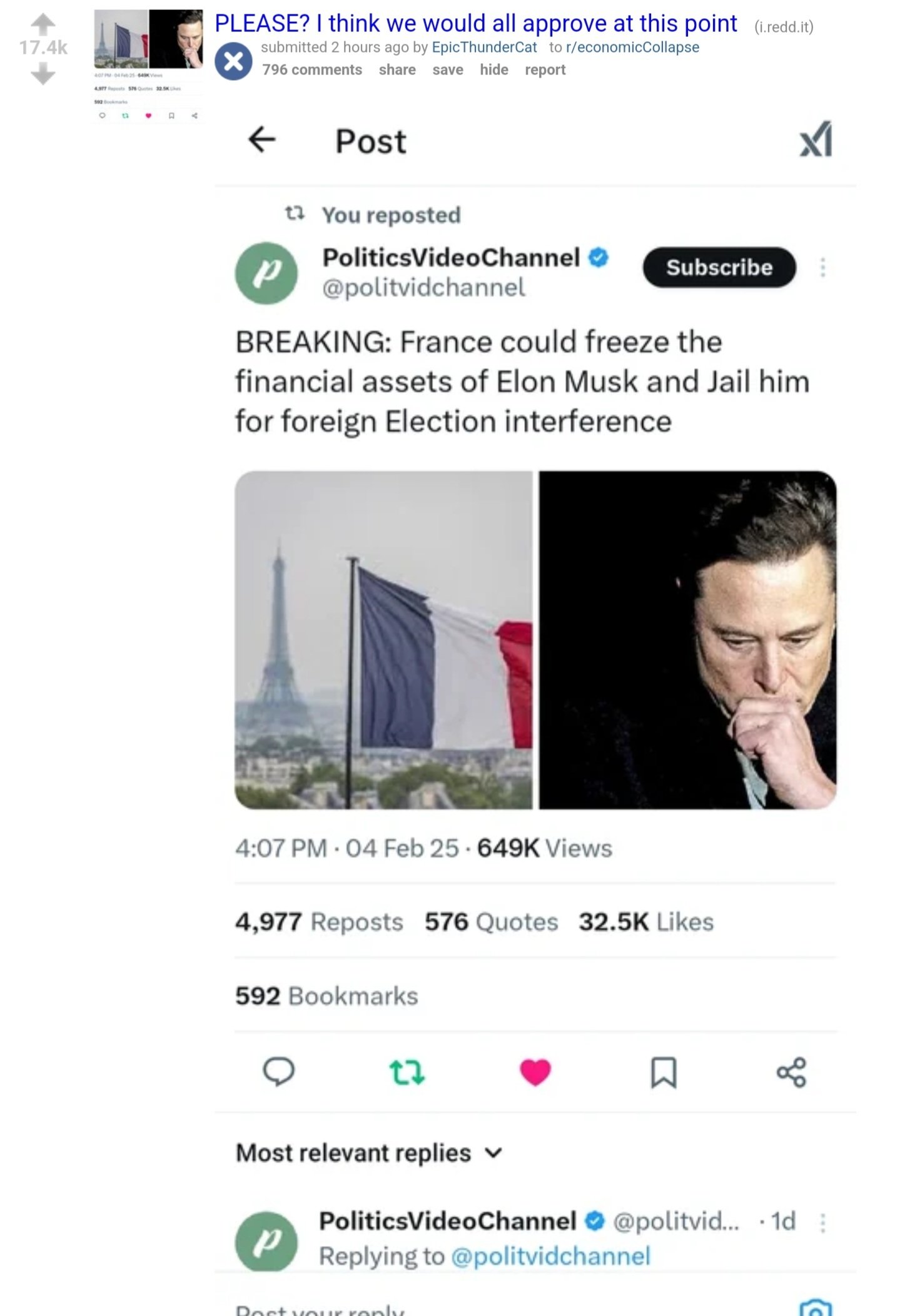Open the three-dot menu beside Subscribe

coord(823,268)
